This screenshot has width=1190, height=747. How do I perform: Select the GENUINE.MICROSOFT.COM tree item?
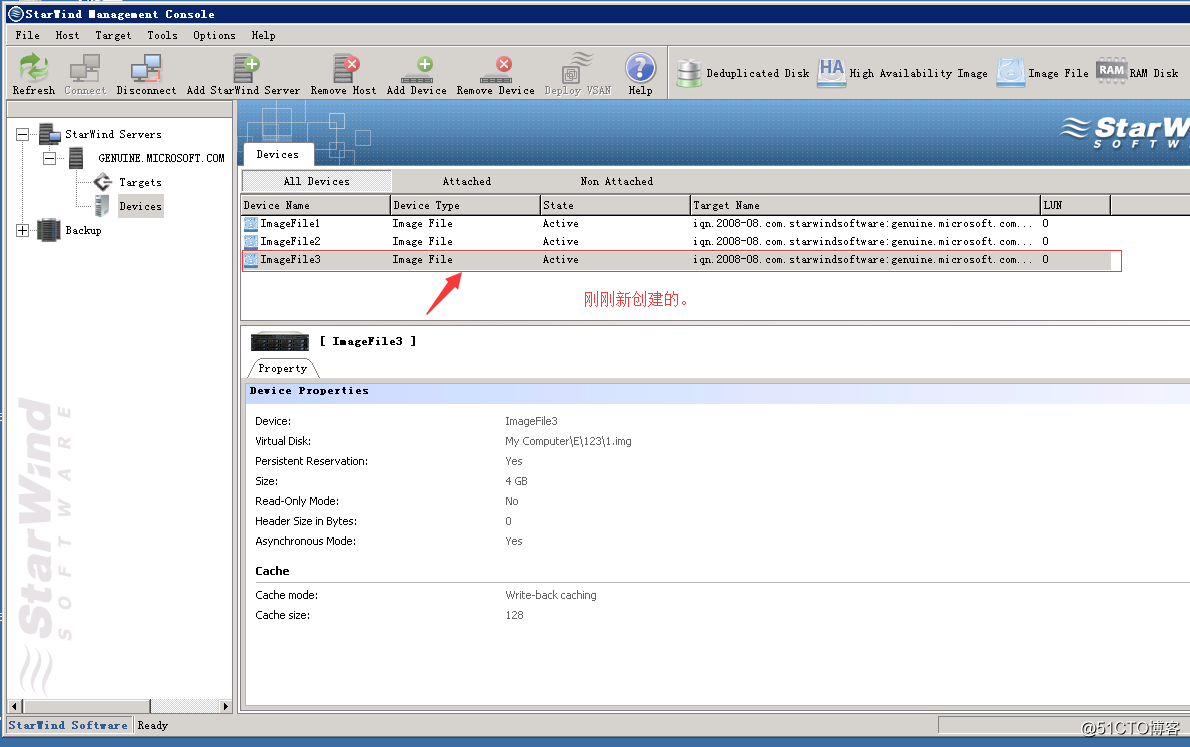[162, 158]
